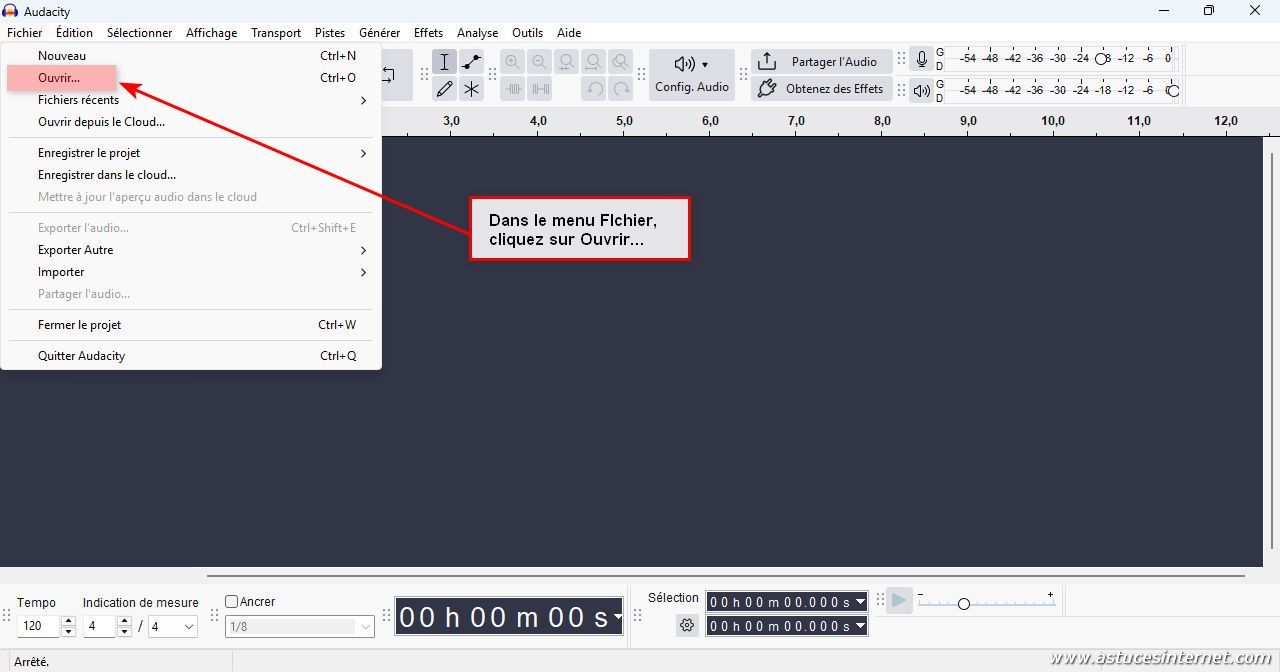Select the Selection (I-beam) tool
Viewport: 1280px width, 672px height.
click(x=445, y=62)
